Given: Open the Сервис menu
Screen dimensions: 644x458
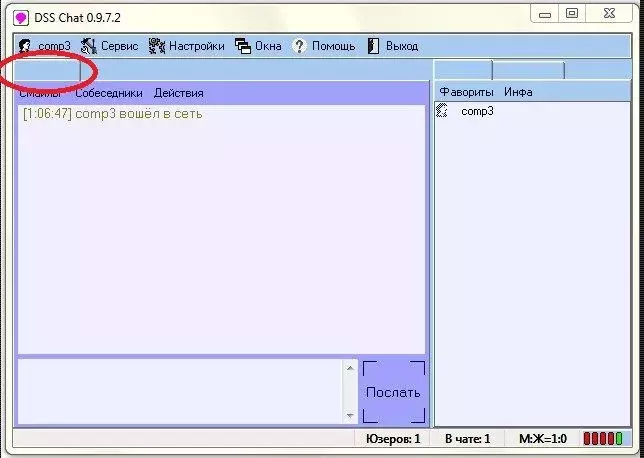Looking at the screenshot, I should [x=120, y=46].
